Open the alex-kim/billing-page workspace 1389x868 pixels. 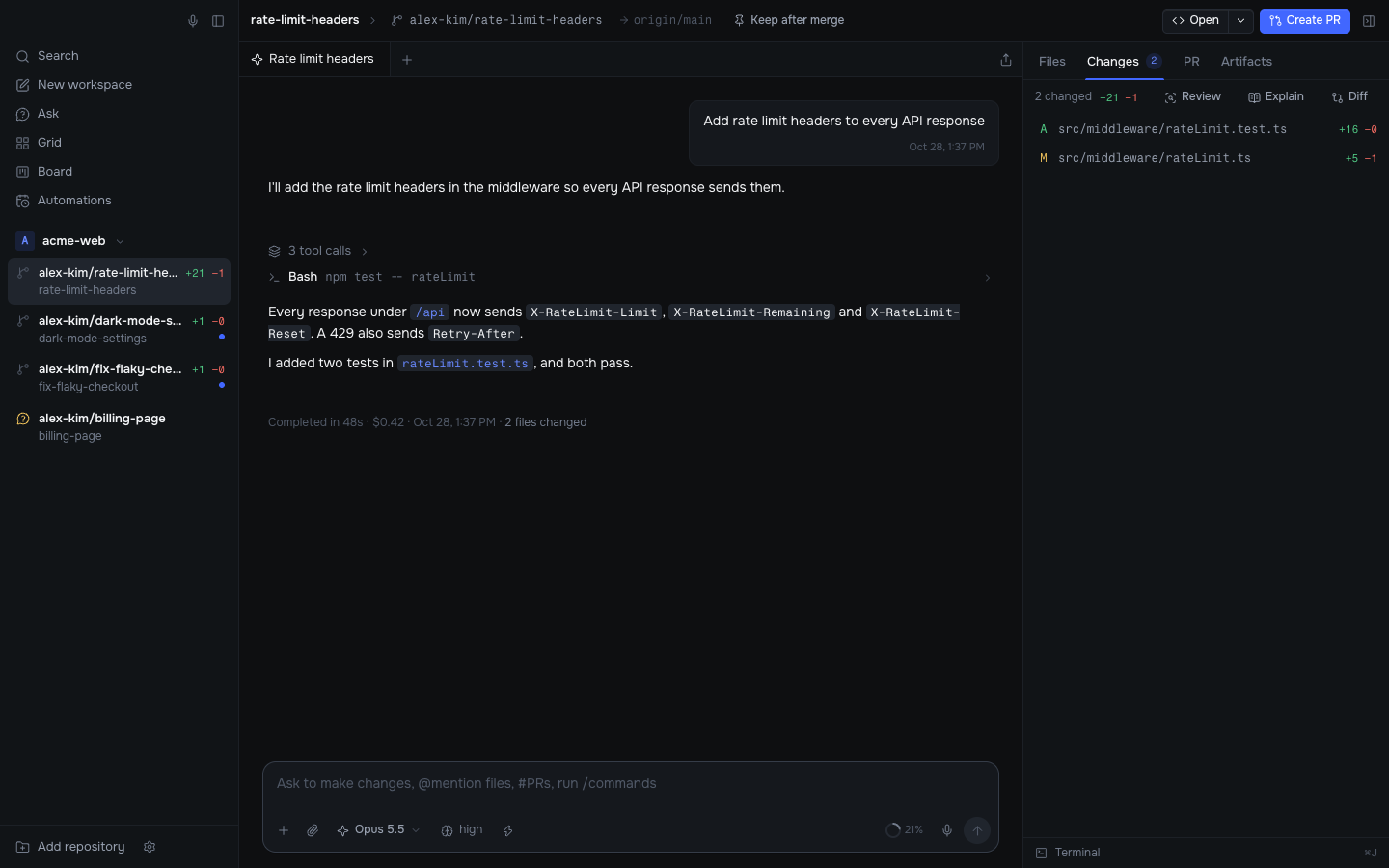coord(119,426)
